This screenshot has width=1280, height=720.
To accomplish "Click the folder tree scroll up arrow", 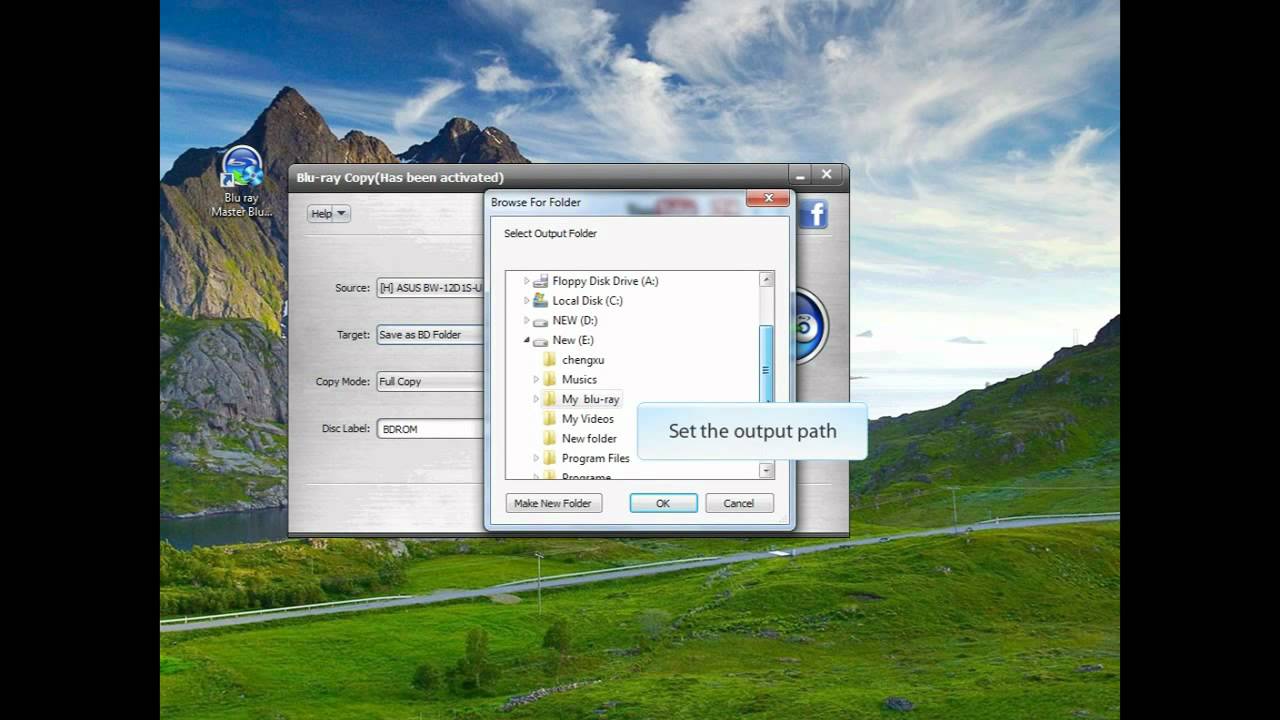I will (767, 280).
